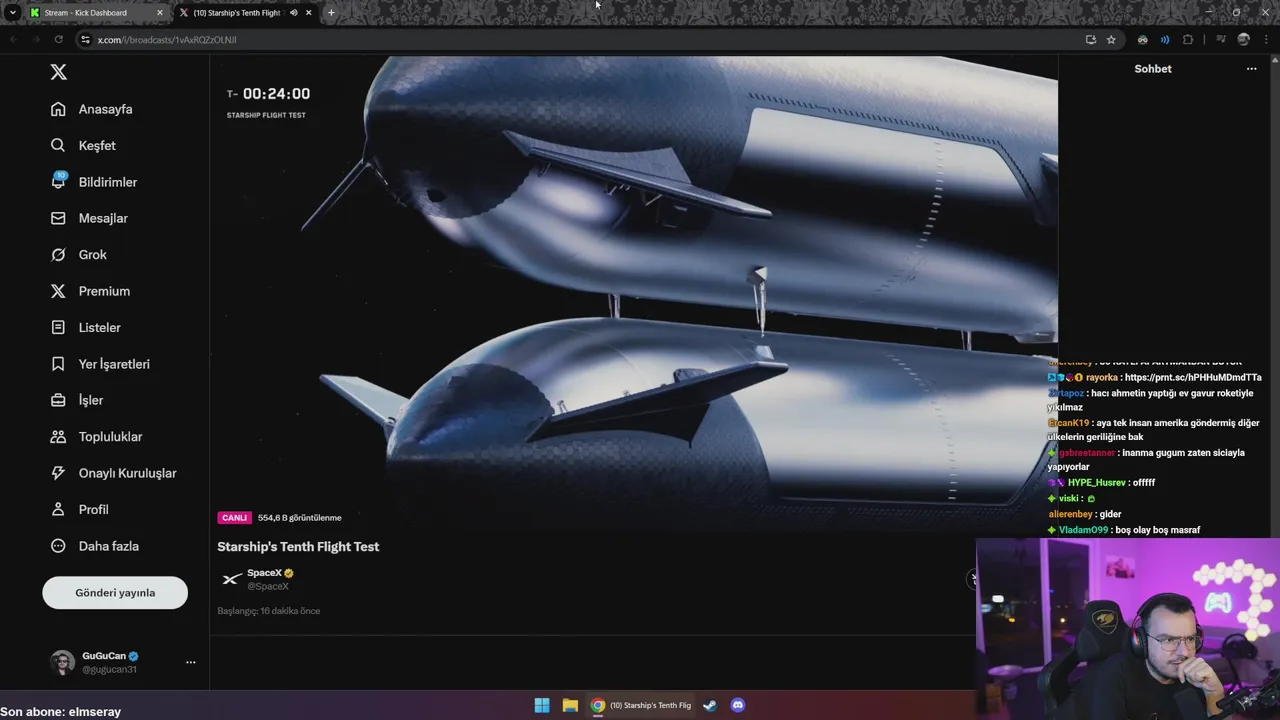Viewport: 1280px width, 720px height.
Task: Click the Keşfet magnifier icon
Action: click(58, 146)
